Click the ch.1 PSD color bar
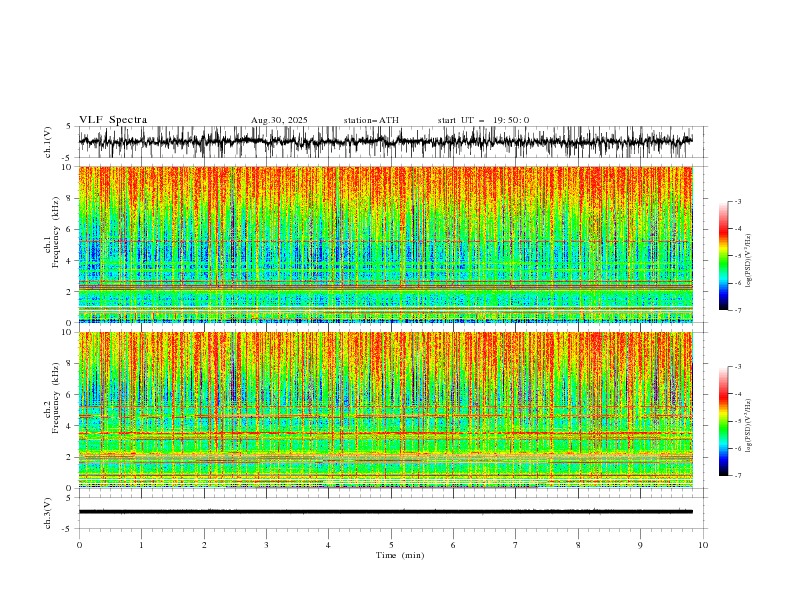This screenshot has width=792, height=612. (723, 256)
